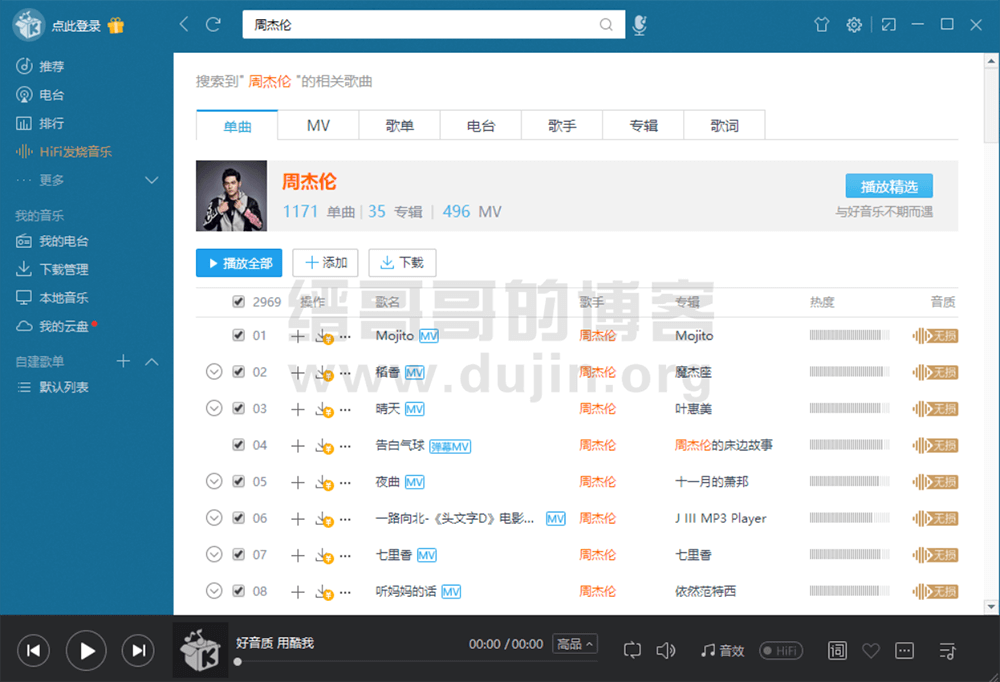Switch to the 歌词 tab
This screenshot has width=1000, height=682.
pyautogui.click(x=724, y=125)
